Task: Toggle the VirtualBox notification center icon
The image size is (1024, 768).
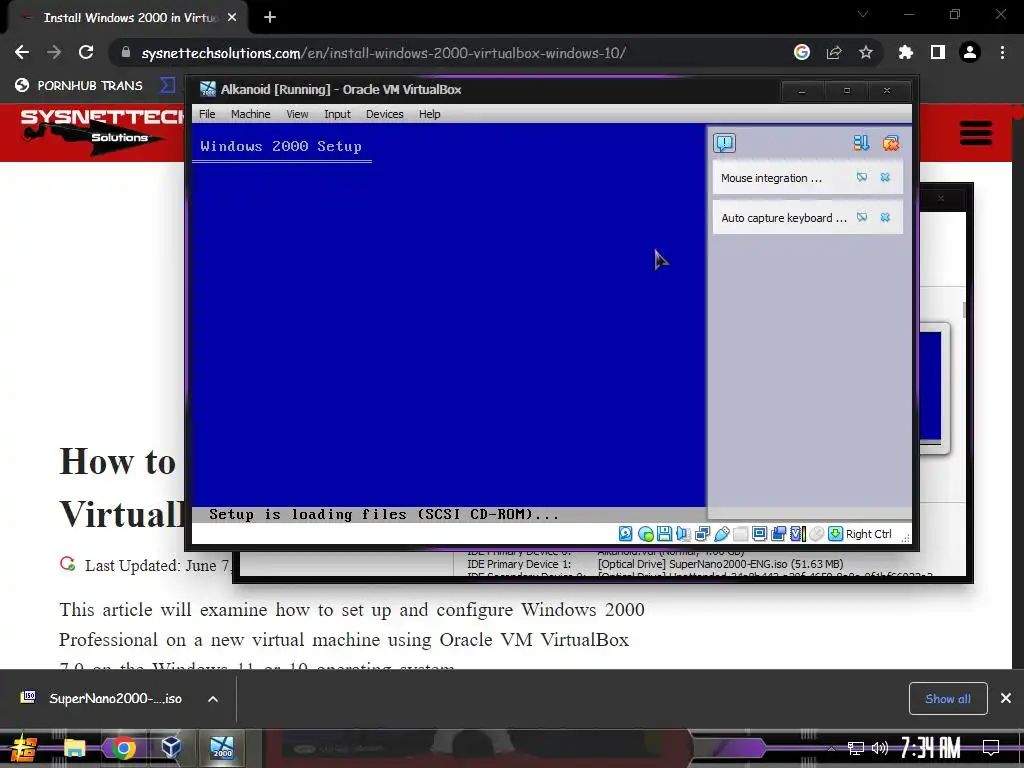Action: [x=724, y=143]
